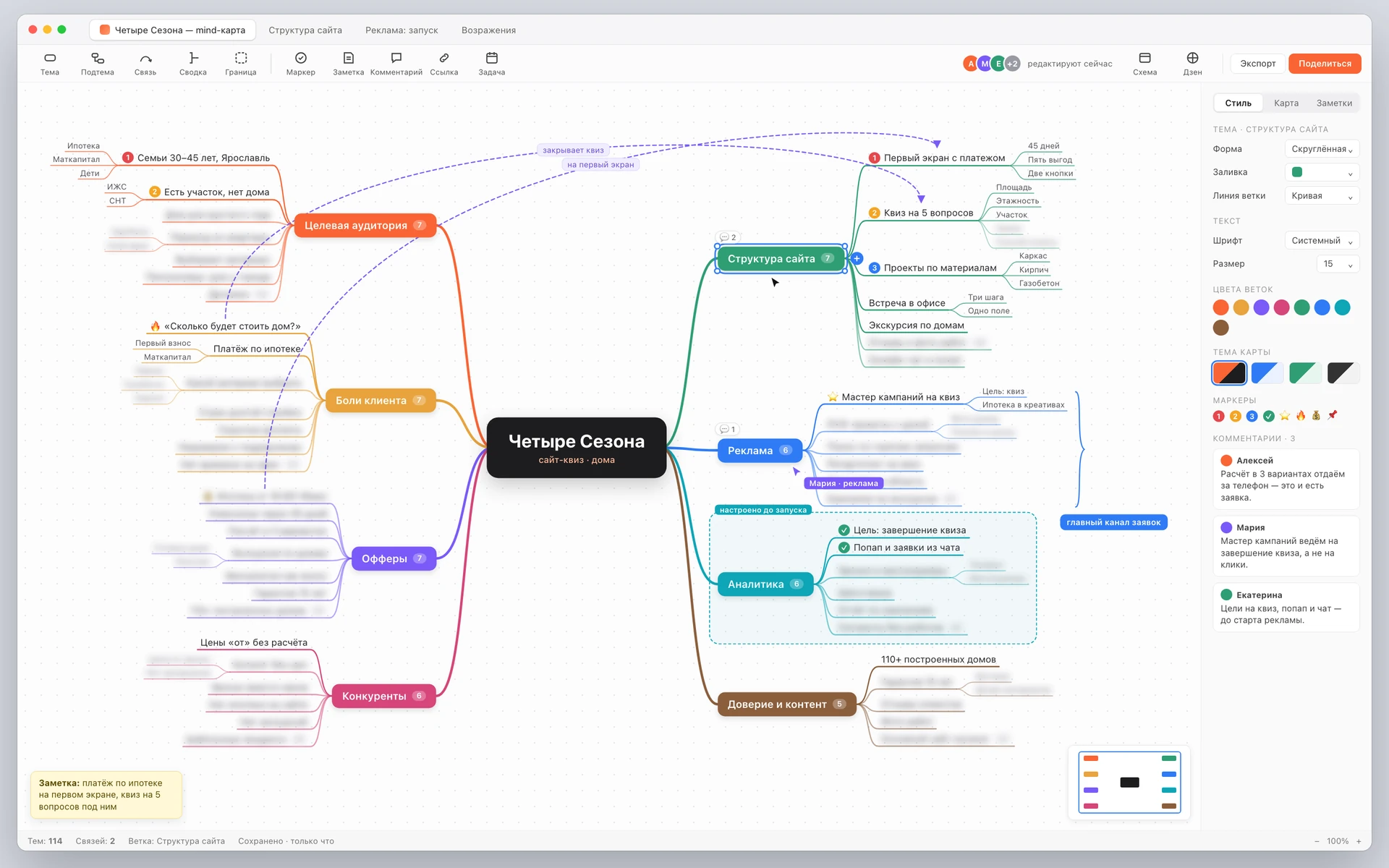Open the Размер dropdown showing 15

1338,264
